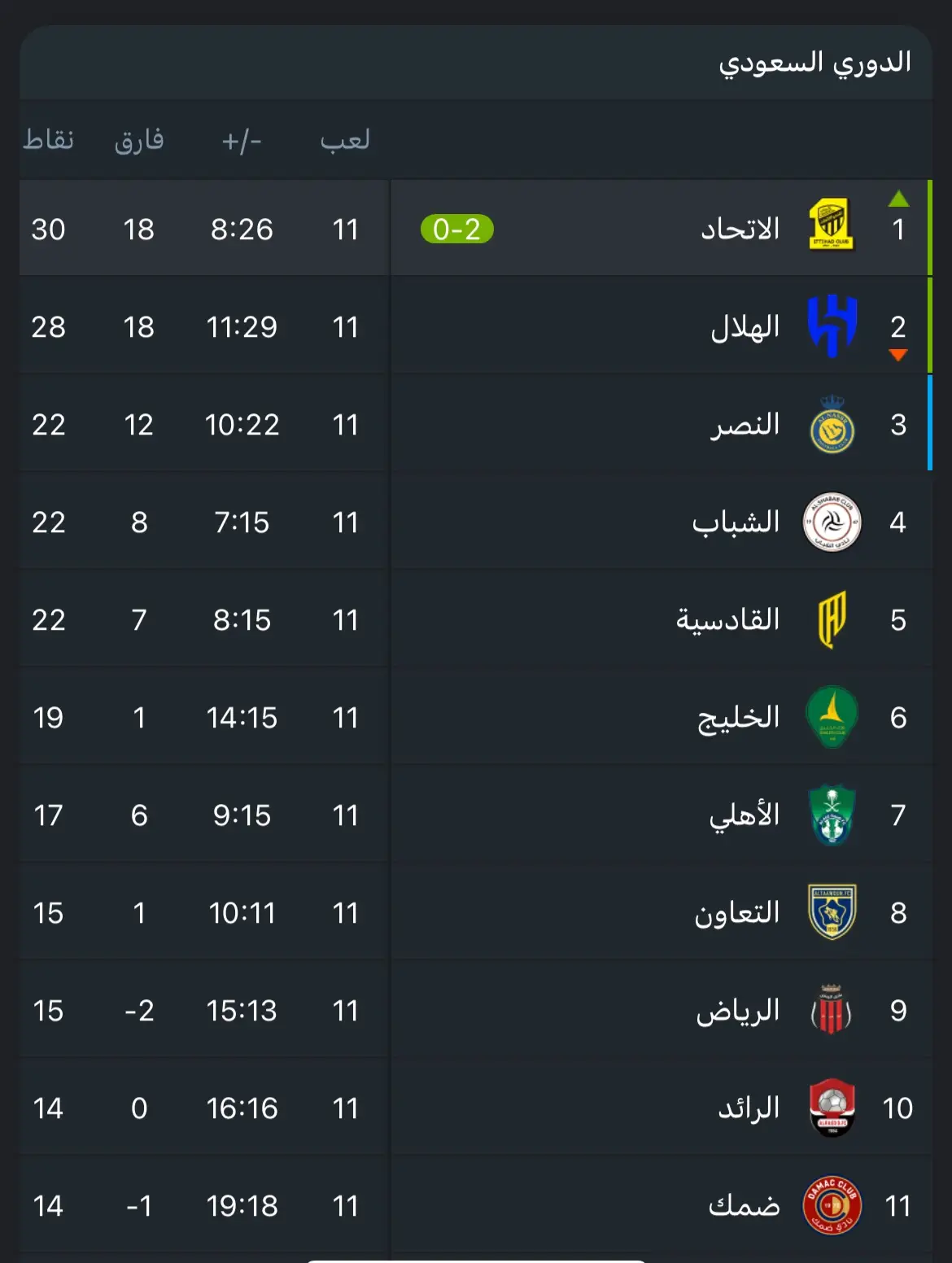Screen dimensions: 952x1263
Task: Open team name الخليج in the table
Action: [738, 718]
